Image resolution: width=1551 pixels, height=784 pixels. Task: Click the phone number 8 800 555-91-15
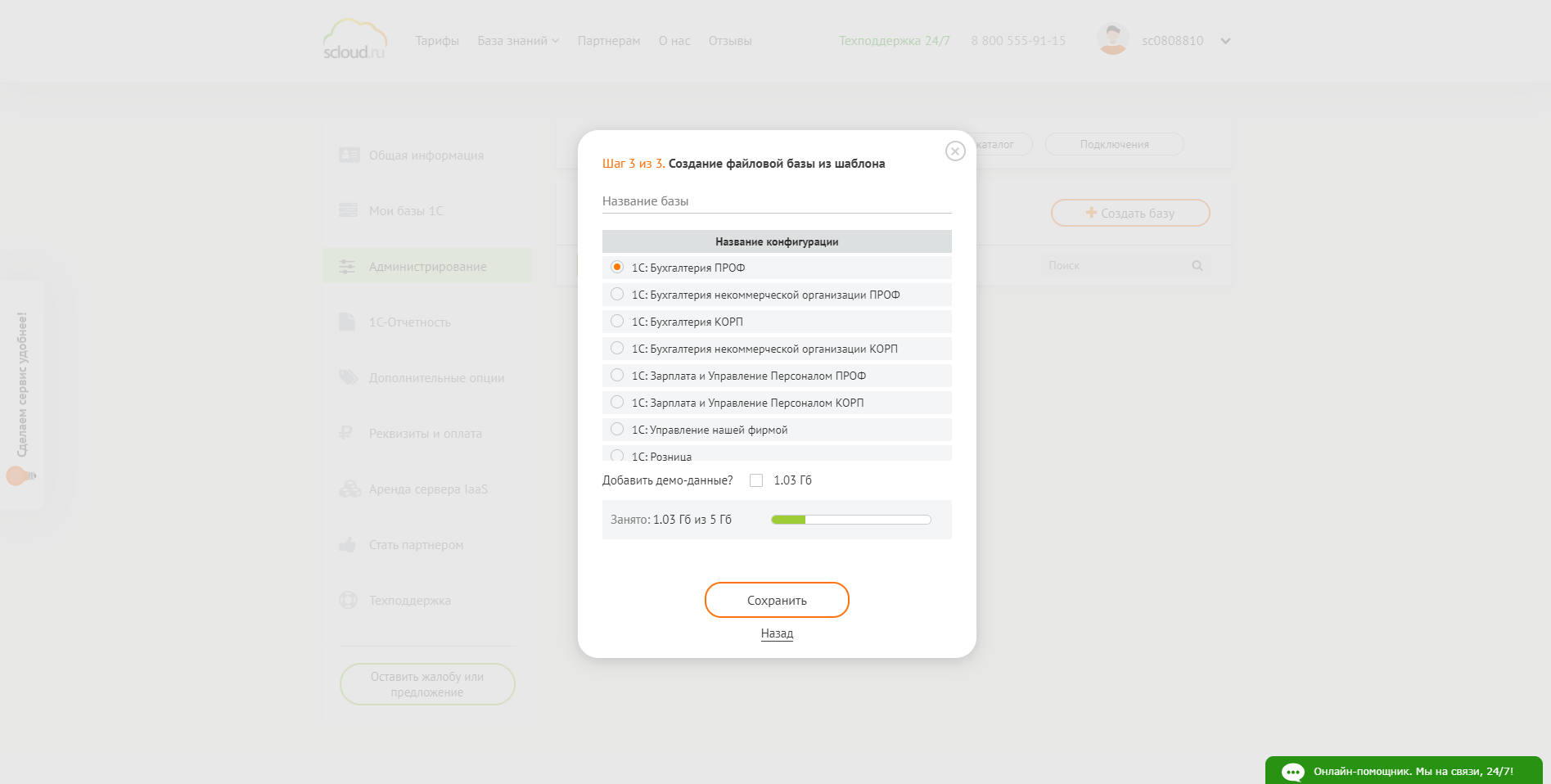pos(1018,41)
